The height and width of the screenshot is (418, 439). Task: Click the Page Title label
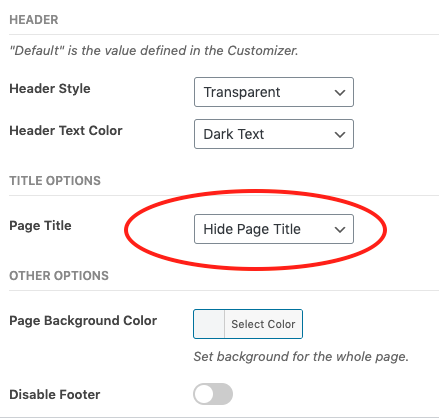coord(40,226)
